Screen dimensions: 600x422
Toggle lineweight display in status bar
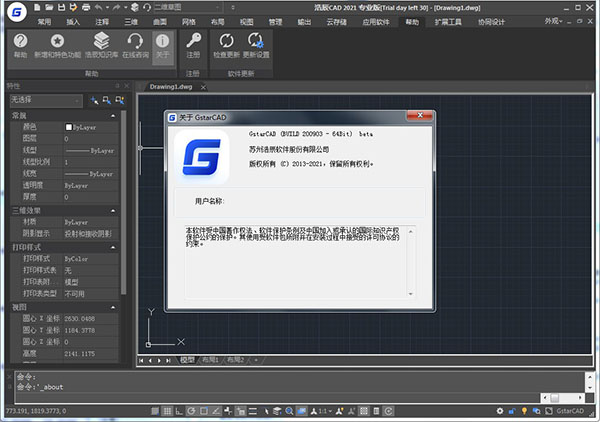pos(253,411)
